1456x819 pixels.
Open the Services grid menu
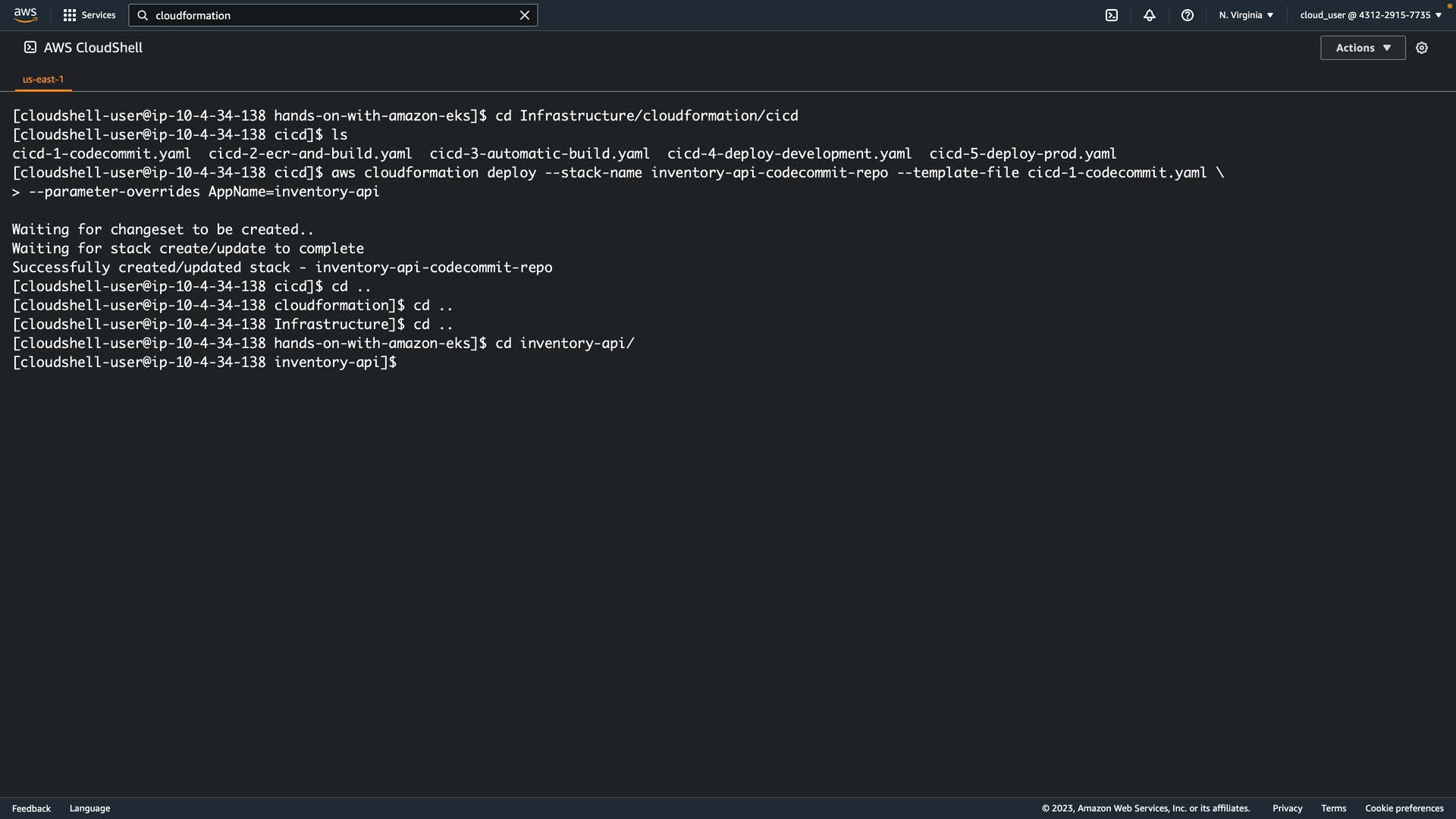(70, 15)
